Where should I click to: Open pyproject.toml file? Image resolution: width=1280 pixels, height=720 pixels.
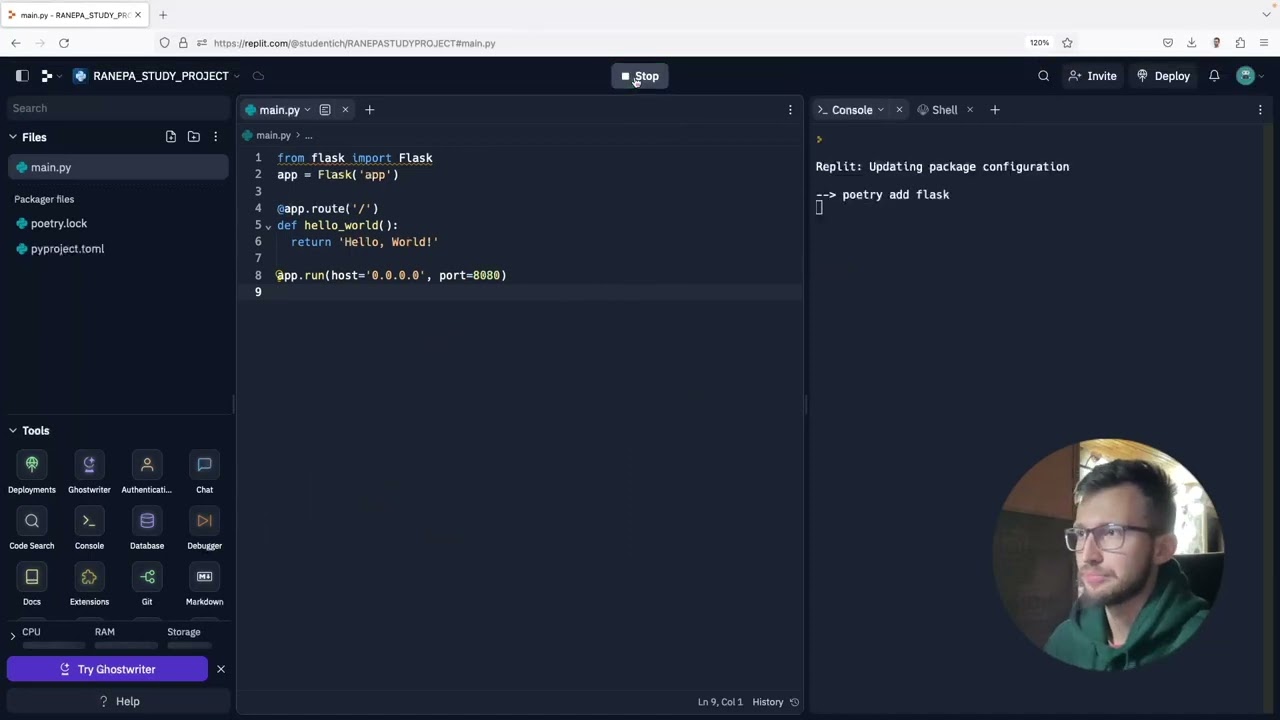pyautogui.click(x=118, y=248)
